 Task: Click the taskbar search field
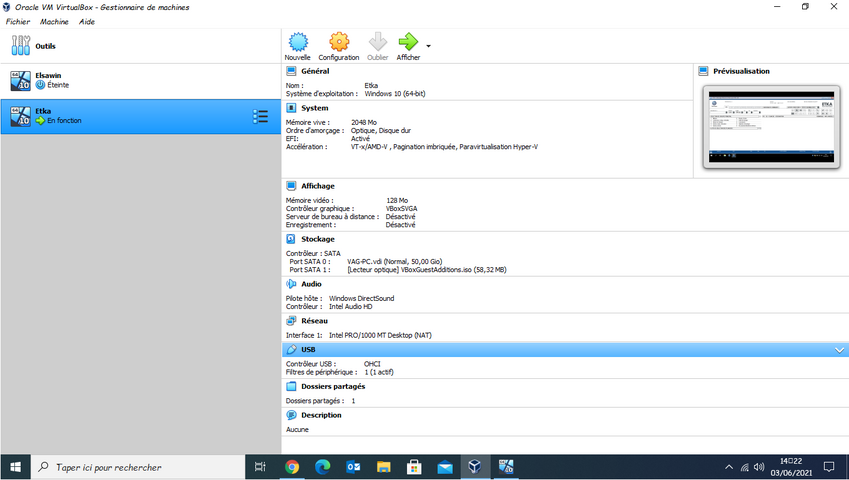tap(139, 467)
